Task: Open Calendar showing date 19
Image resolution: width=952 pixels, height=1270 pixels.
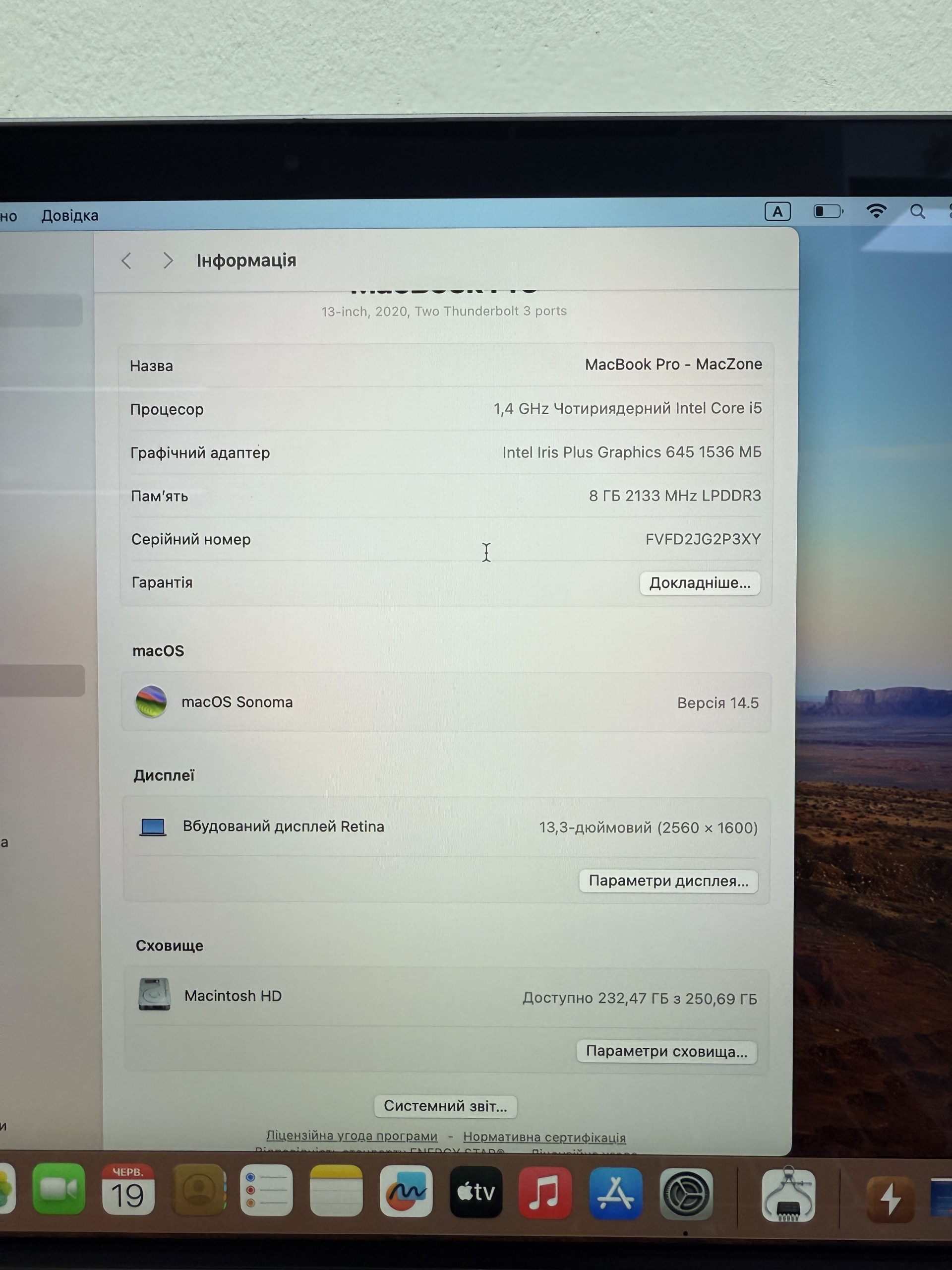Action: click(128, 1189)
